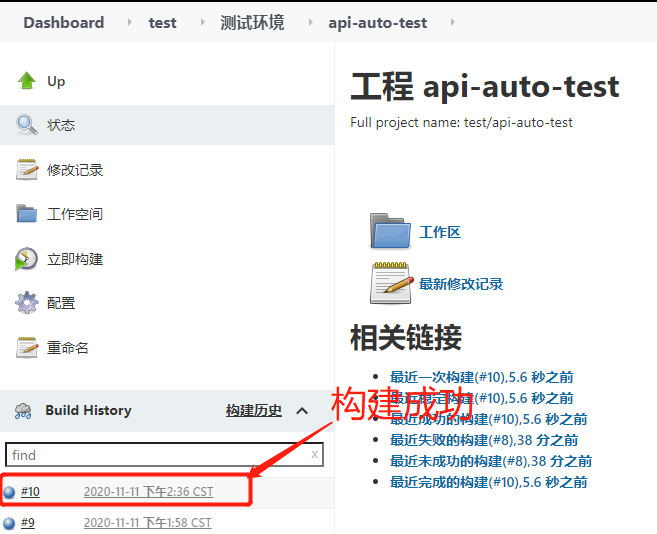Click the 相关链接 heading
This screenshot has width=657, height=534.
click(406, 337)
